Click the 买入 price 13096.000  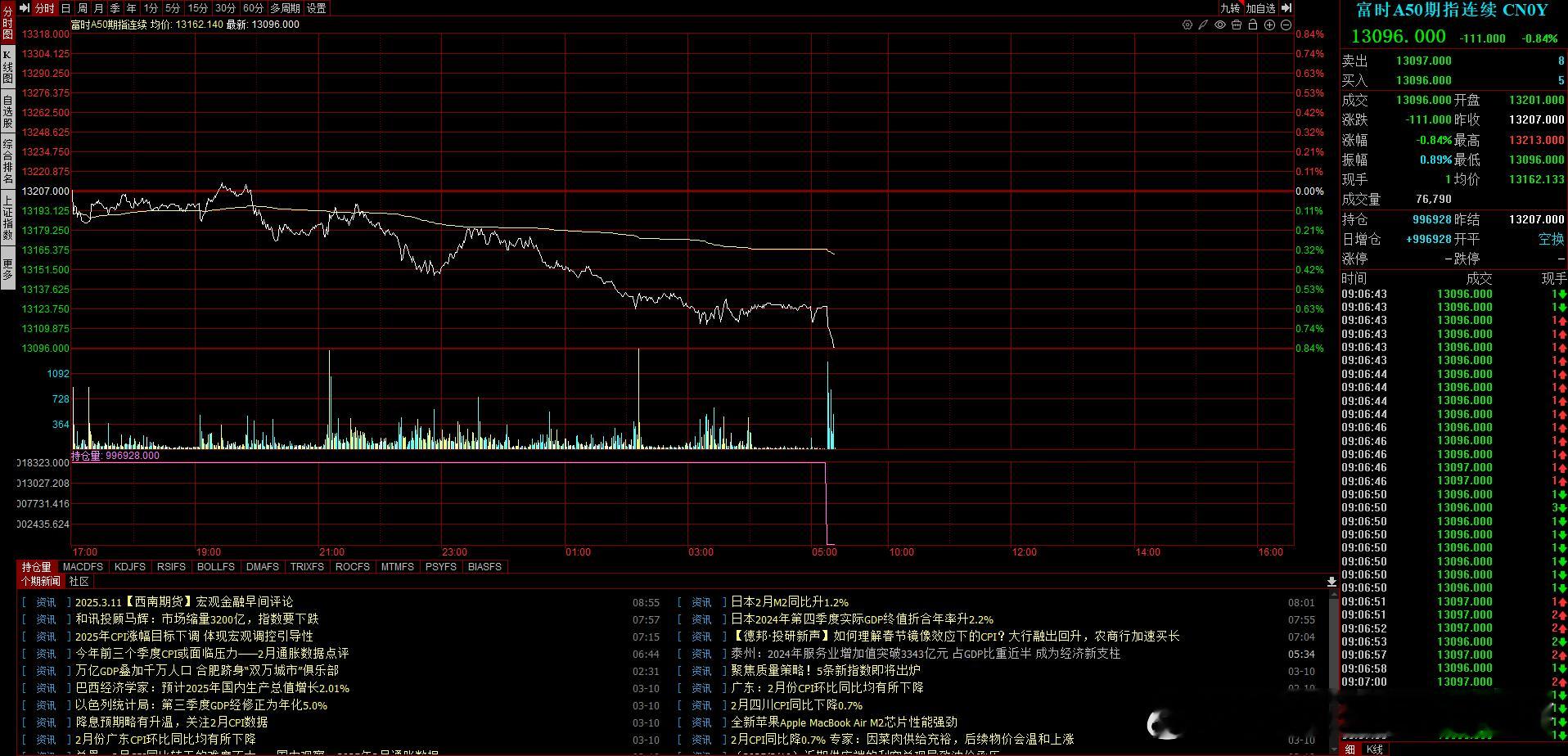(x=1424, y=80)
